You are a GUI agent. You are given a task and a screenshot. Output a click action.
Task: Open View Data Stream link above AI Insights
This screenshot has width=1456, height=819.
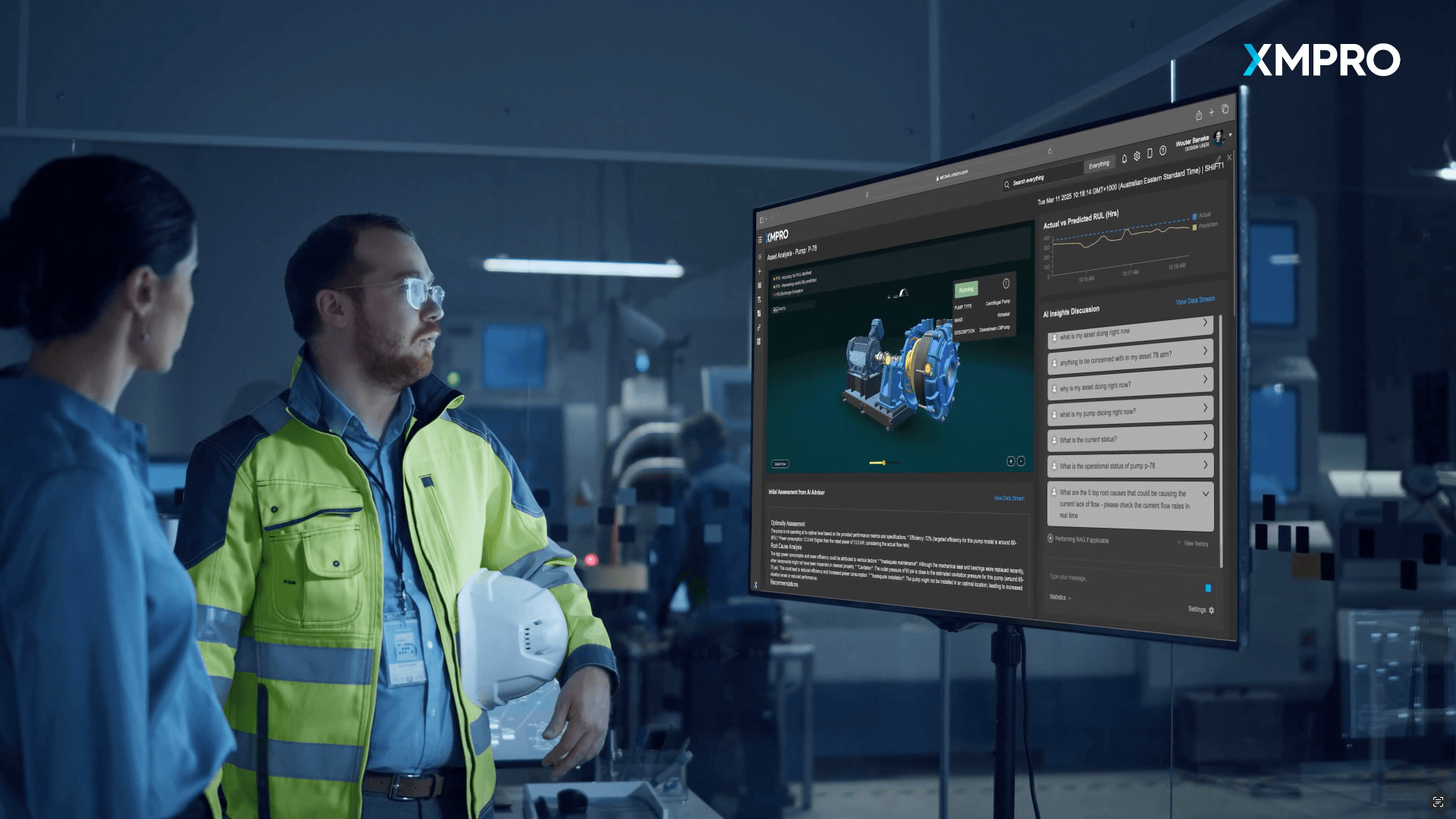pos(1195,301)
